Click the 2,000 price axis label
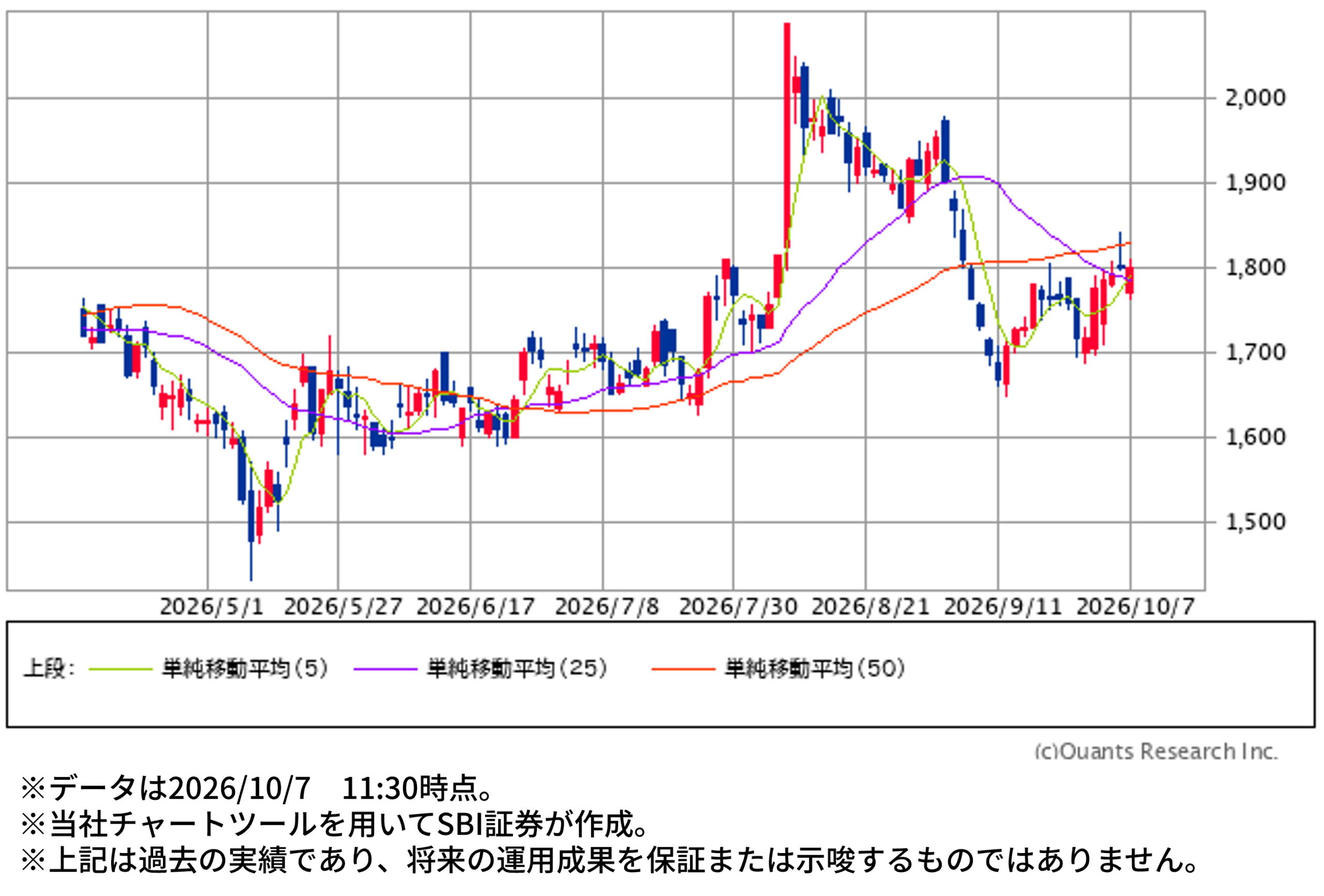 click(x=1255, y=98)
